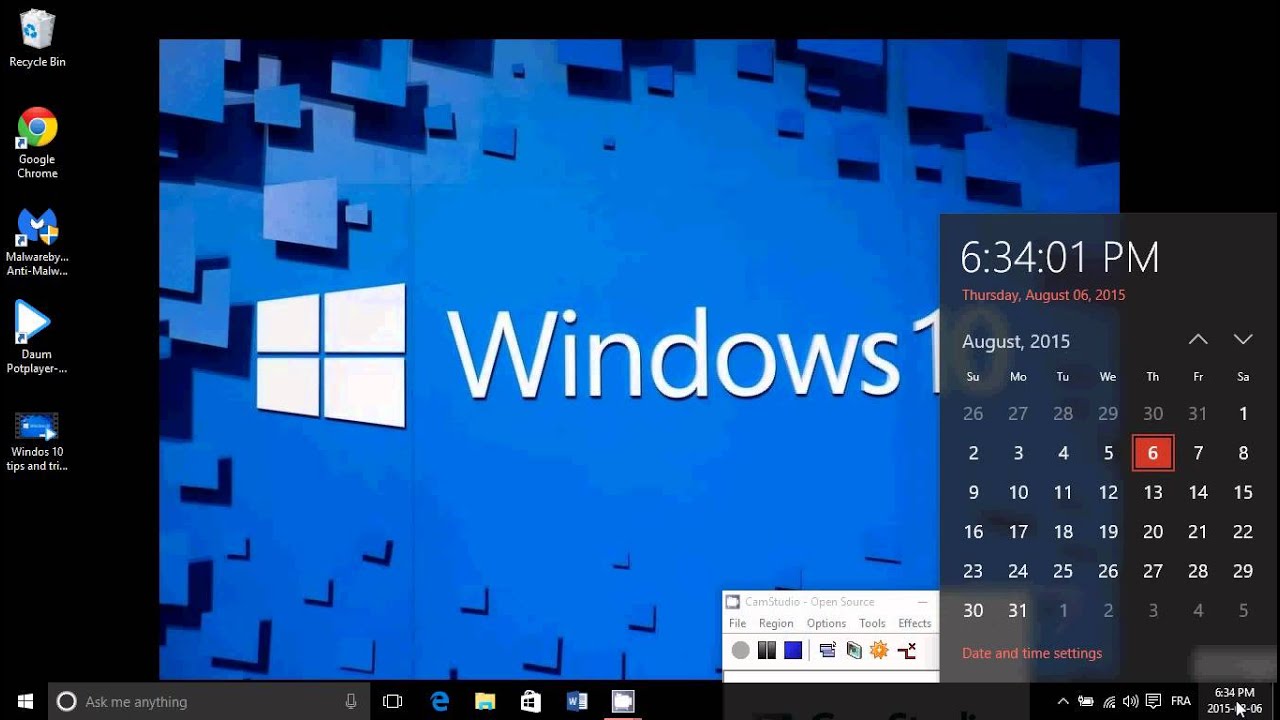The image size is (1280, 720).
Task: Select August 23 in the calendar
Action: click(973, 571)
